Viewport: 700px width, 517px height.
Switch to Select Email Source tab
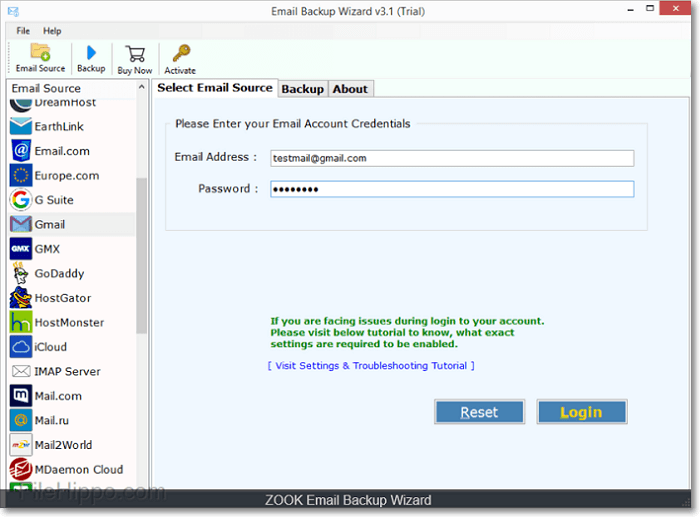(x=215, y=88)
